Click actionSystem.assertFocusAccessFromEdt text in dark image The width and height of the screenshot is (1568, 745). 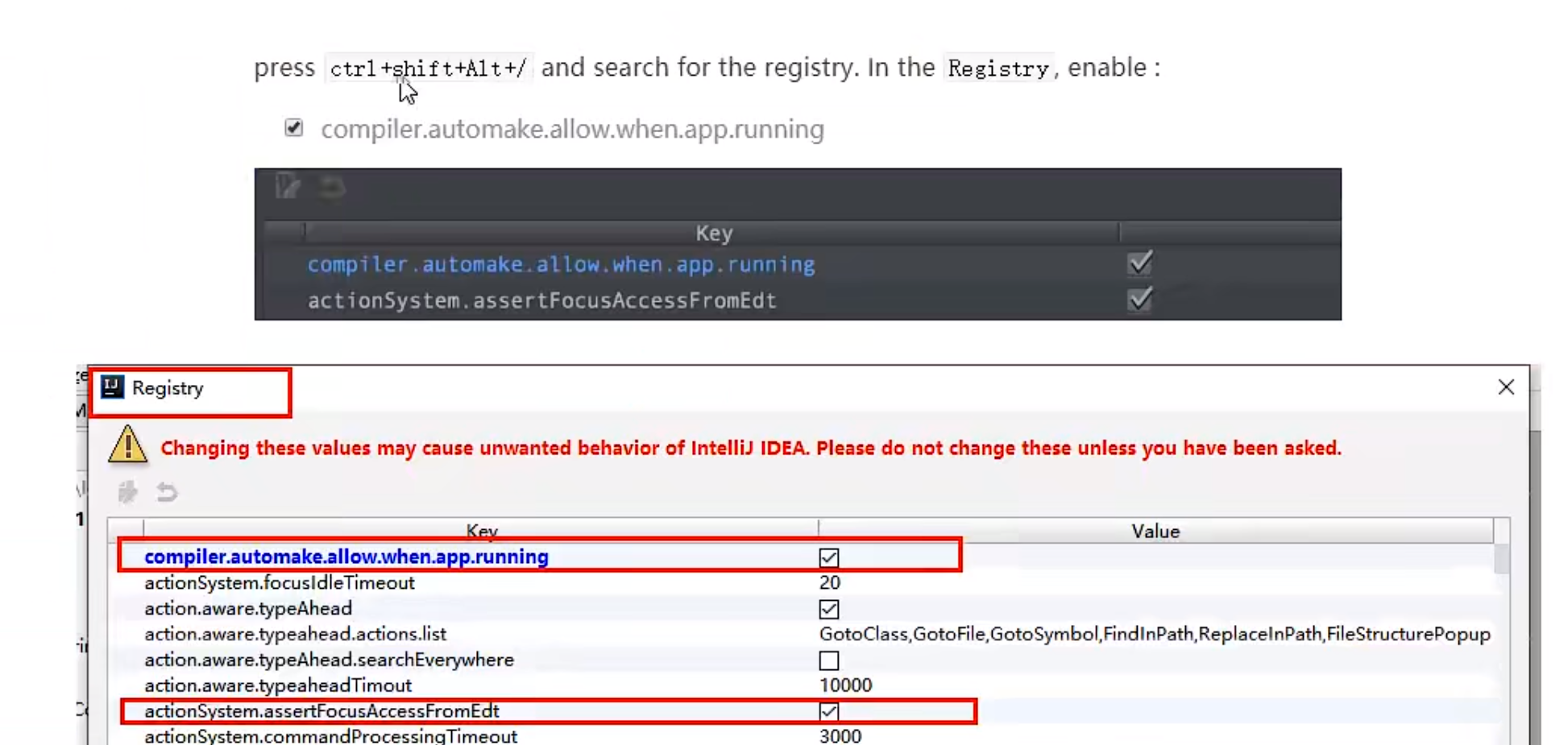point(541,300)
